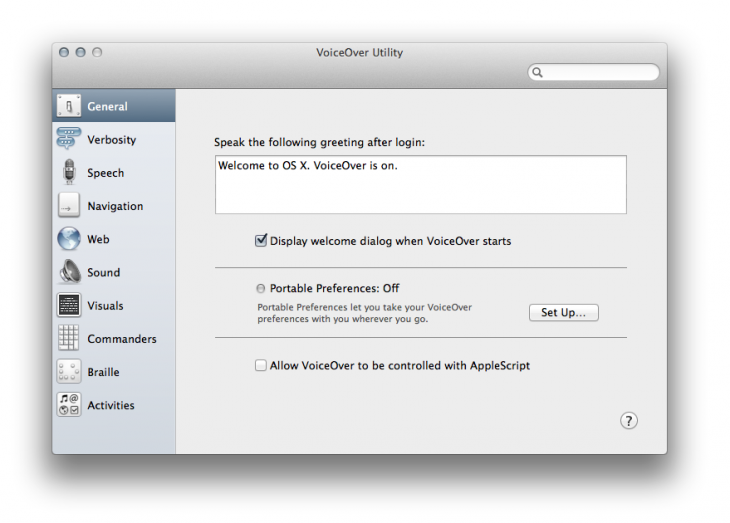Open help with the question mark button

[x=629, y=421]
